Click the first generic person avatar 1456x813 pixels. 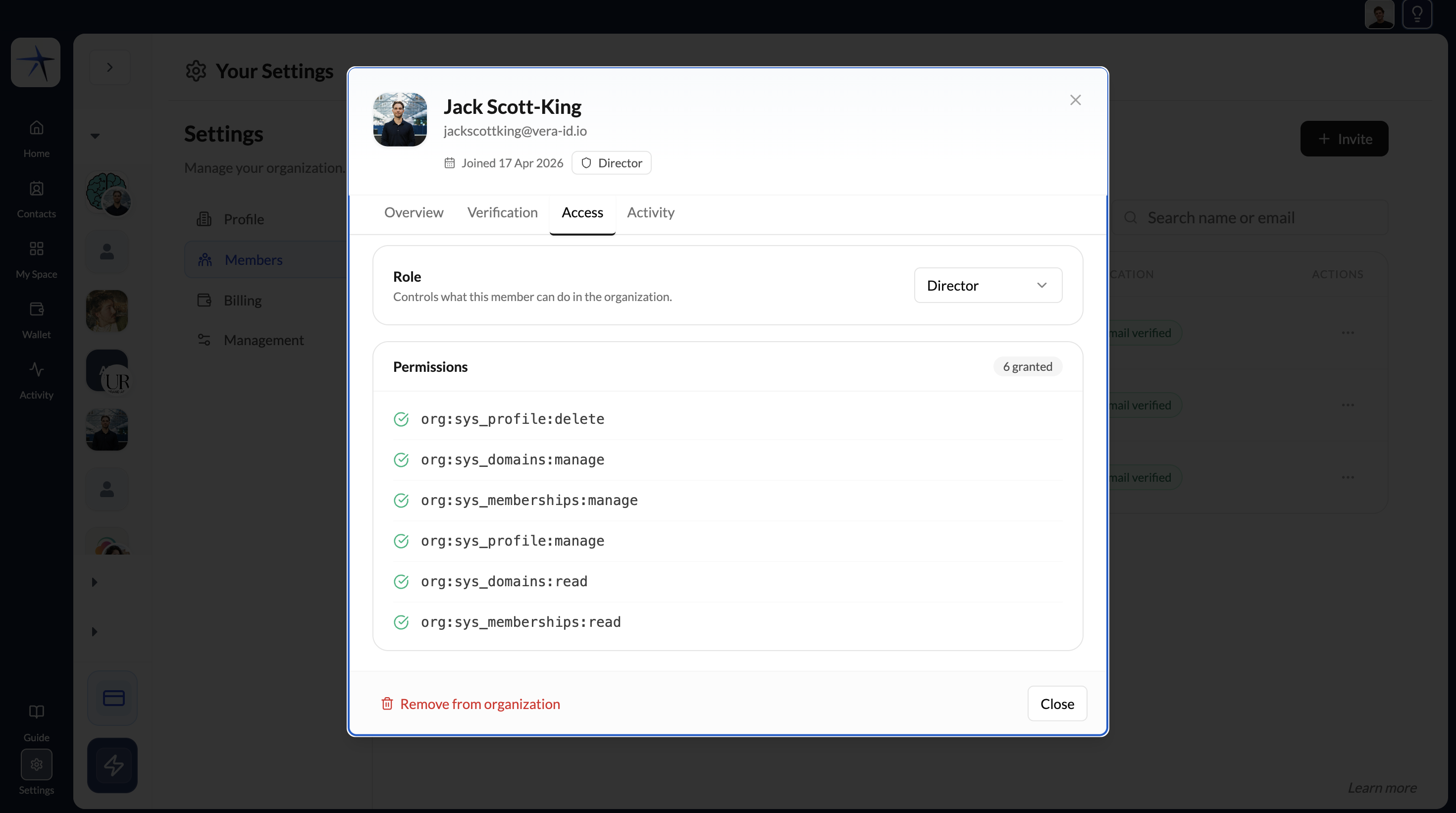[x=107, y=252]
